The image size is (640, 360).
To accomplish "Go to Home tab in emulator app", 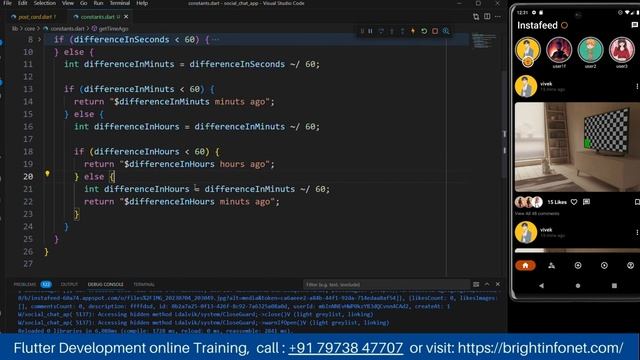I will point(525,266).
